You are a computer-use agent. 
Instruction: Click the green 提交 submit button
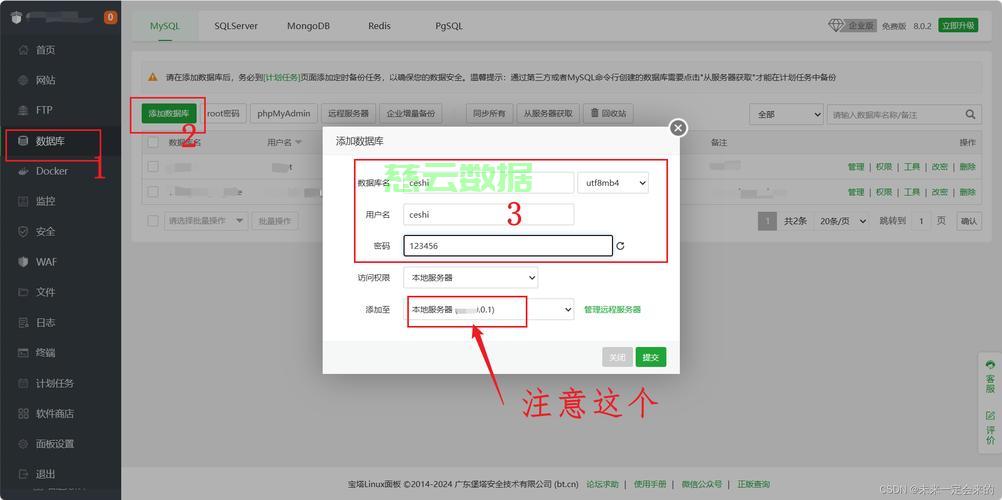[x=650, y=357]
